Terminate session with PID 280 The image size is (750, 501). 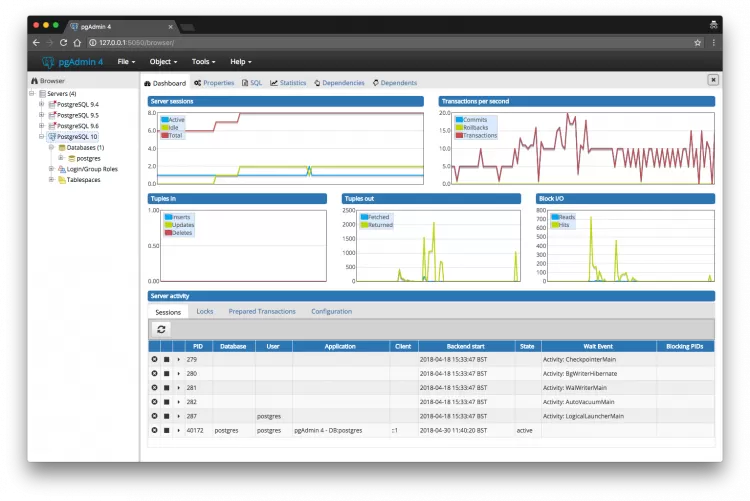[x=154, y=373]
